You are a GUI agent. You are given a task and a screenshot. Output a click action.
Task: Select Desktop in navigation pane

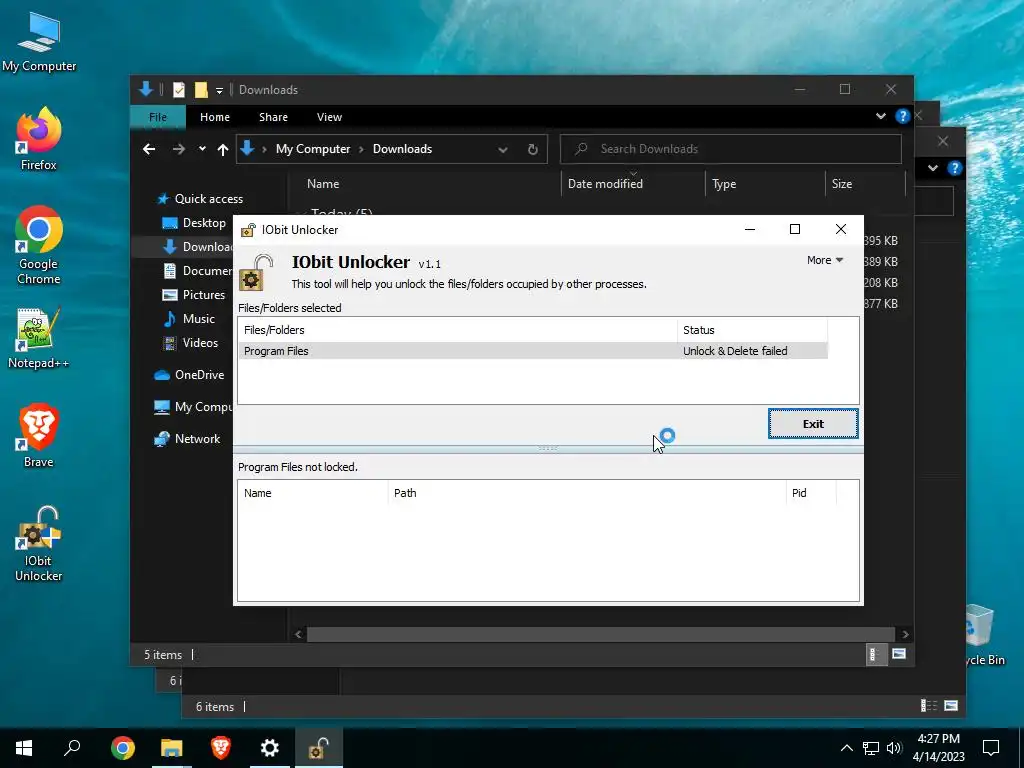(x=193, y=223)
